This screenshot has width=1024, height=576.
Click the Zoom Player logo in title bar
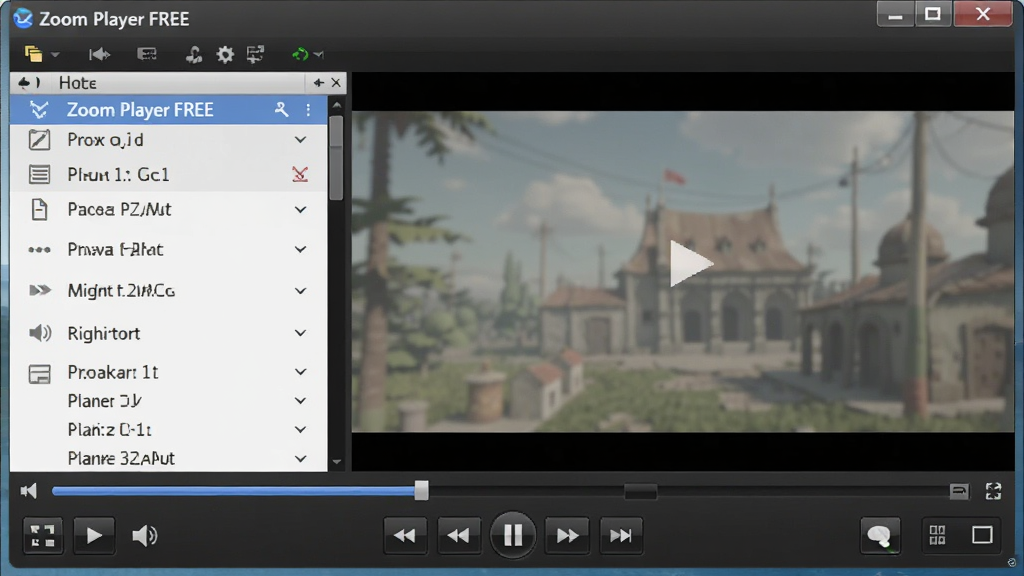pyautogui.click(x=23, y=18)
